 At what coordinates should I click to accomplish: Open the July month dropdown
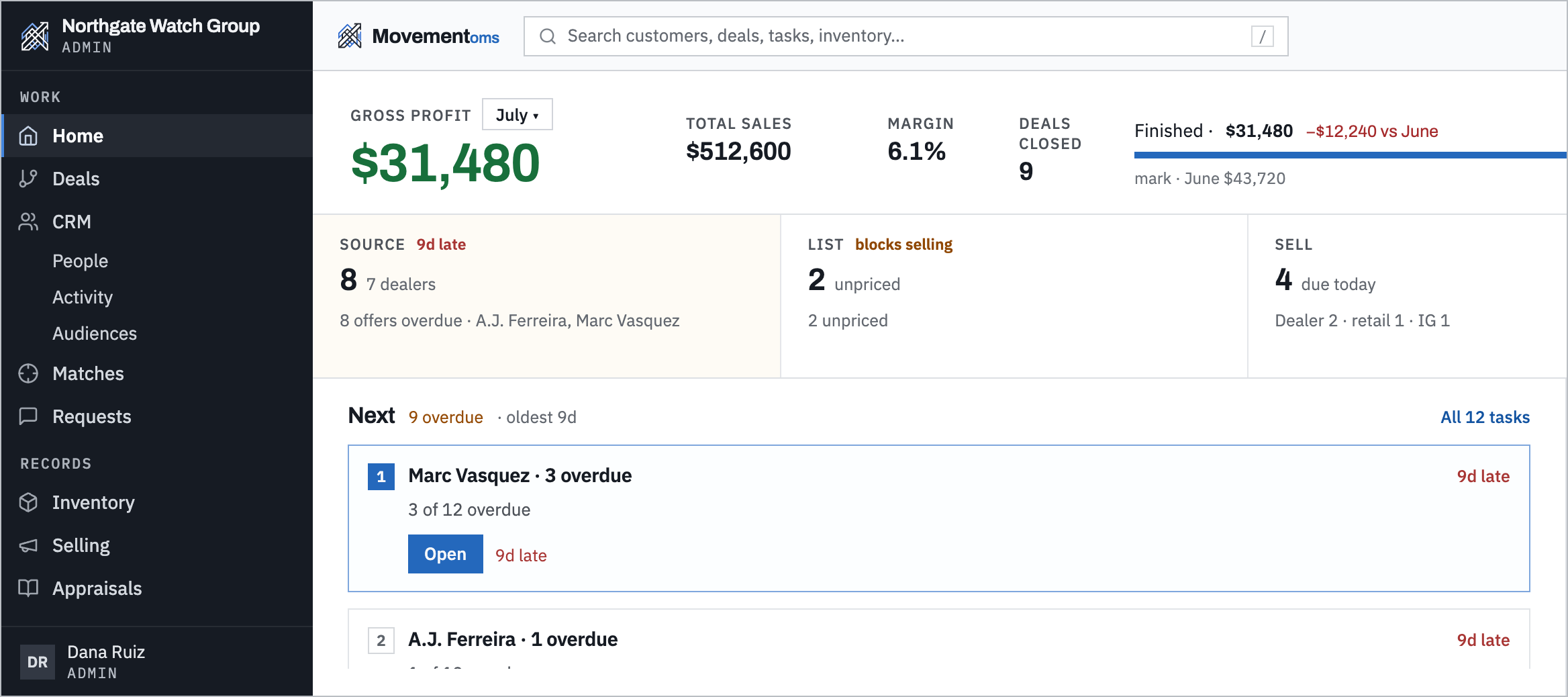click(x=518, y=115)
